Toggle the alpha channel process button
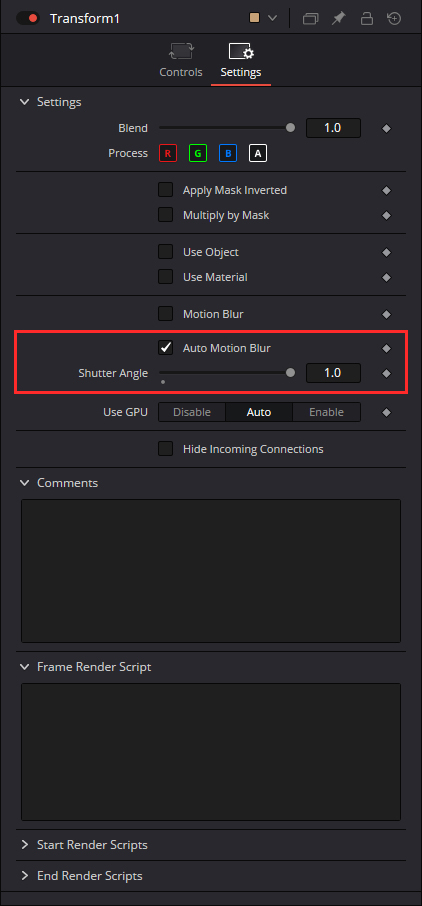This screenshot has height=906, width=422. pyautogui.click(x=258, y=154)
